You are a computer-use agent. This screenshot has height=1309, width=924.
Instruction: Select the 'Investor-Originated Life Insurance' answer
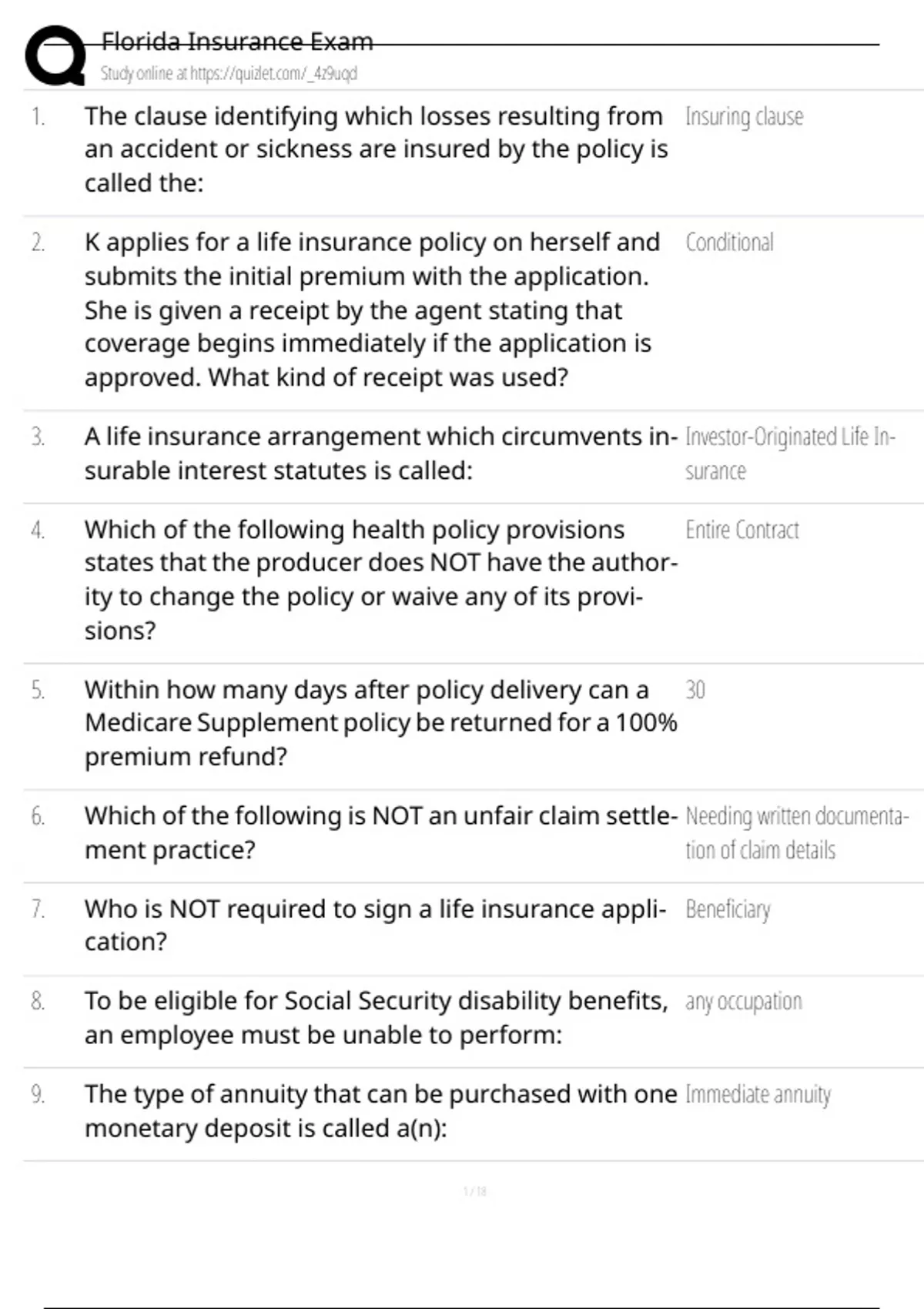point(789,453)
